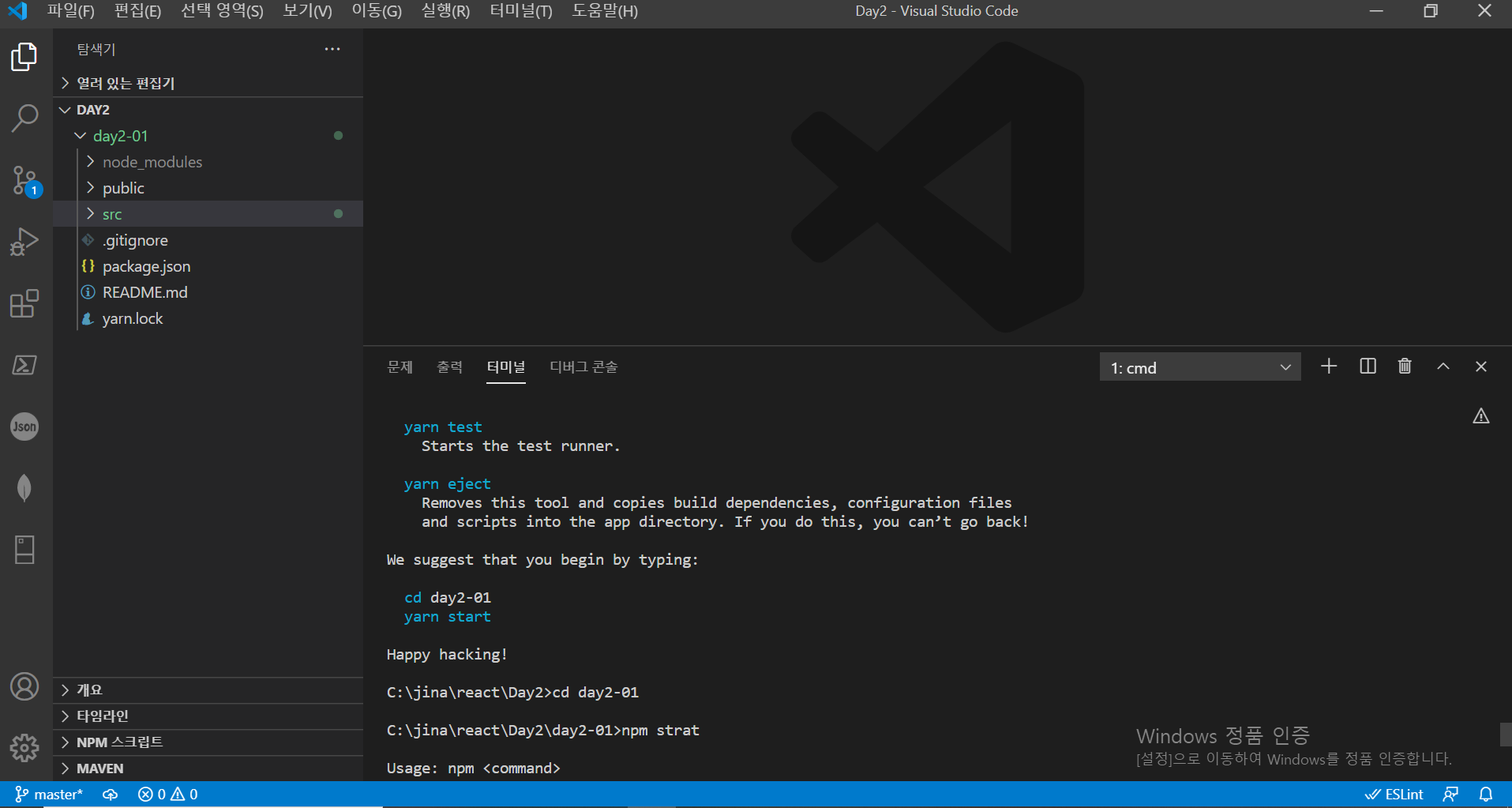The width and height of the screenshot is (1512, 808).
Task: Open notifications bell icon
Action: (x=1486, y=795)
